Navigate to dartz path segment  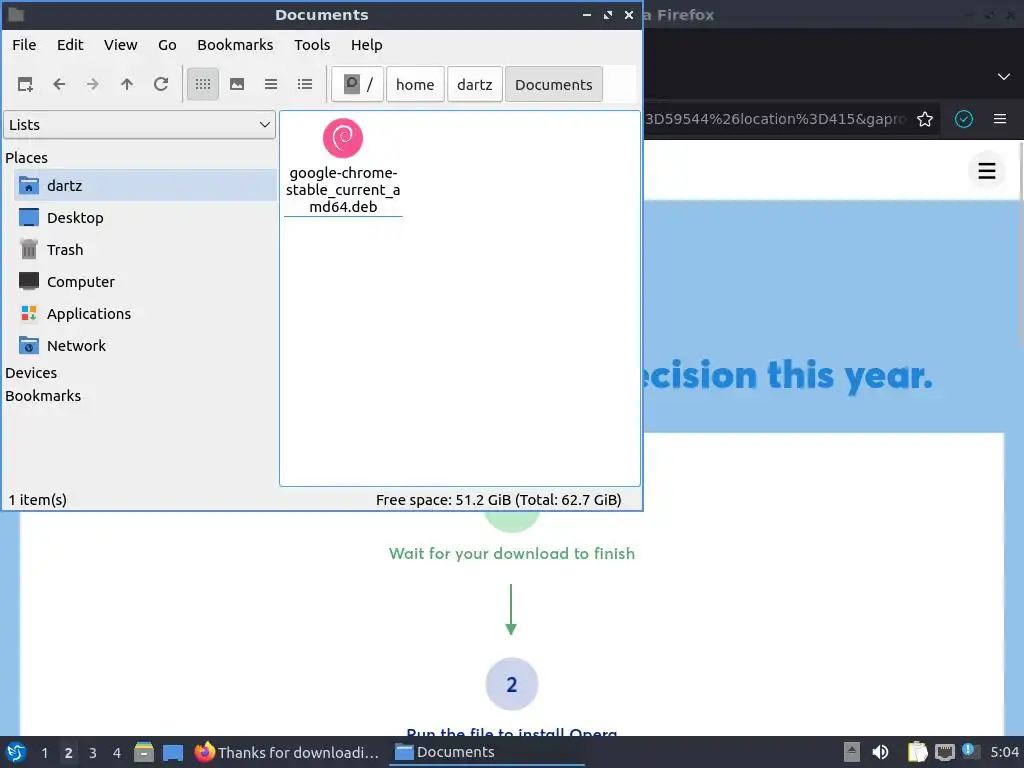click(x=475, y=84)
